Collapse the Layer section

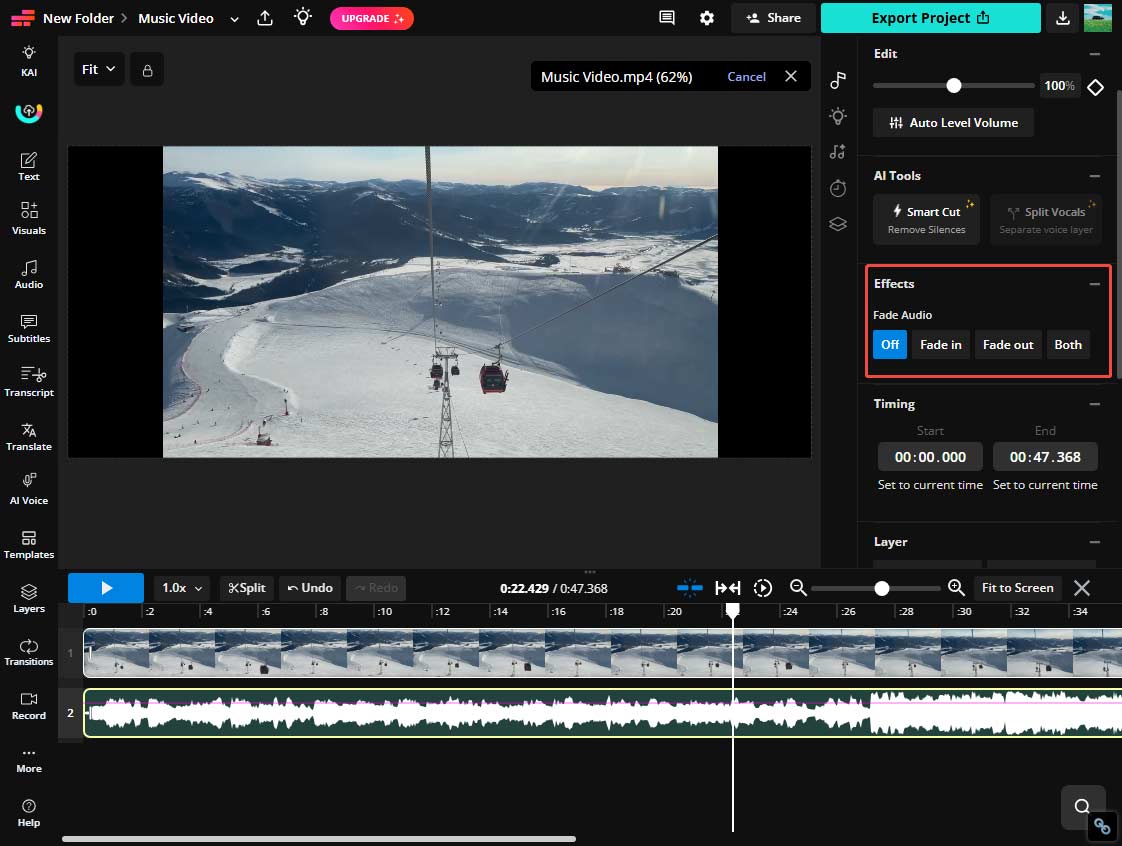pyautogui.click(x=1094, y=543)
